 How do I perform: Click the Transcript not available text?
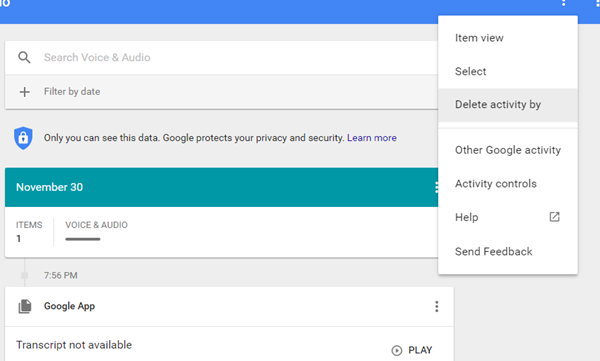pos(74,345)
